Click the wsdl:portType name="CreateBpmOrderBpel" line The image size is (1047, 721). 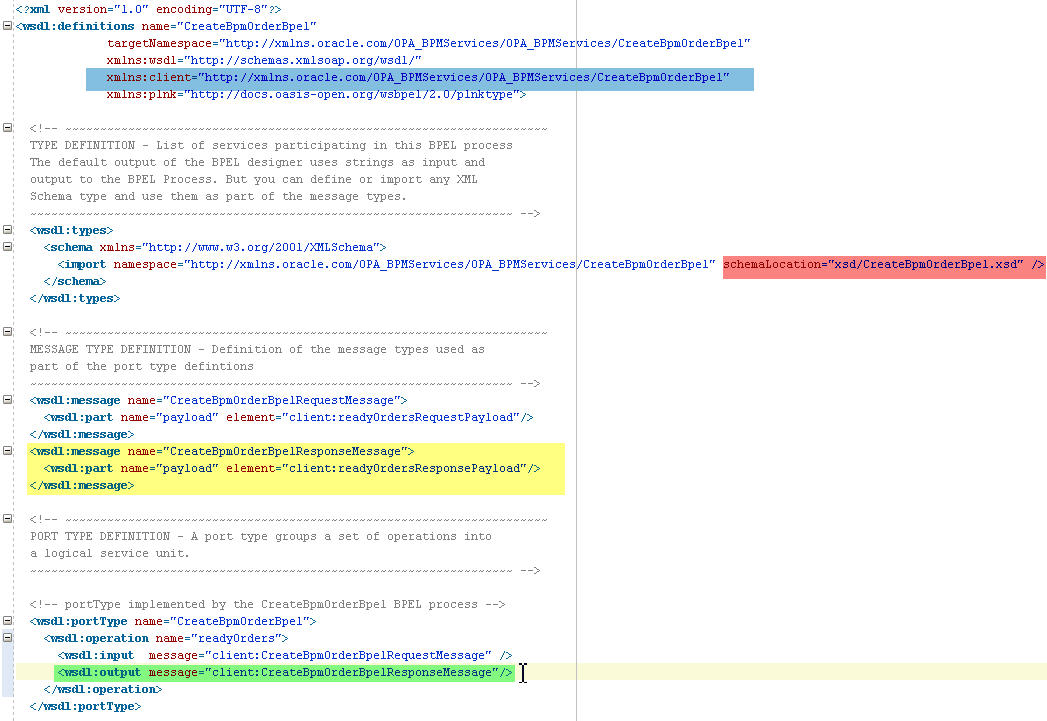[173, 622]
